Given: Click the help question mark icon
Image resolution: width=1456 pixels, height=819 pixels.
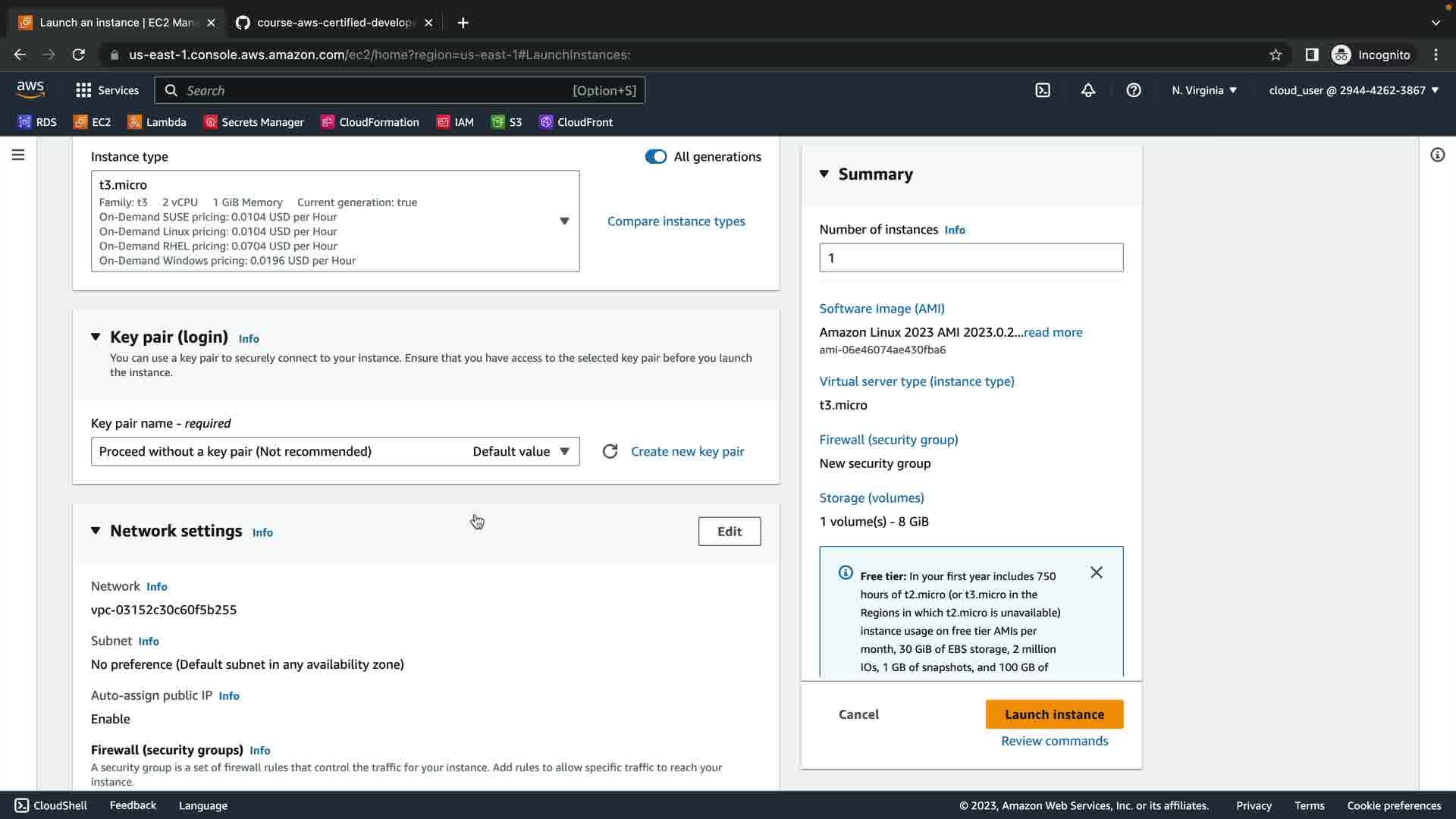Looking at the screenshot, I should 1134,90.
